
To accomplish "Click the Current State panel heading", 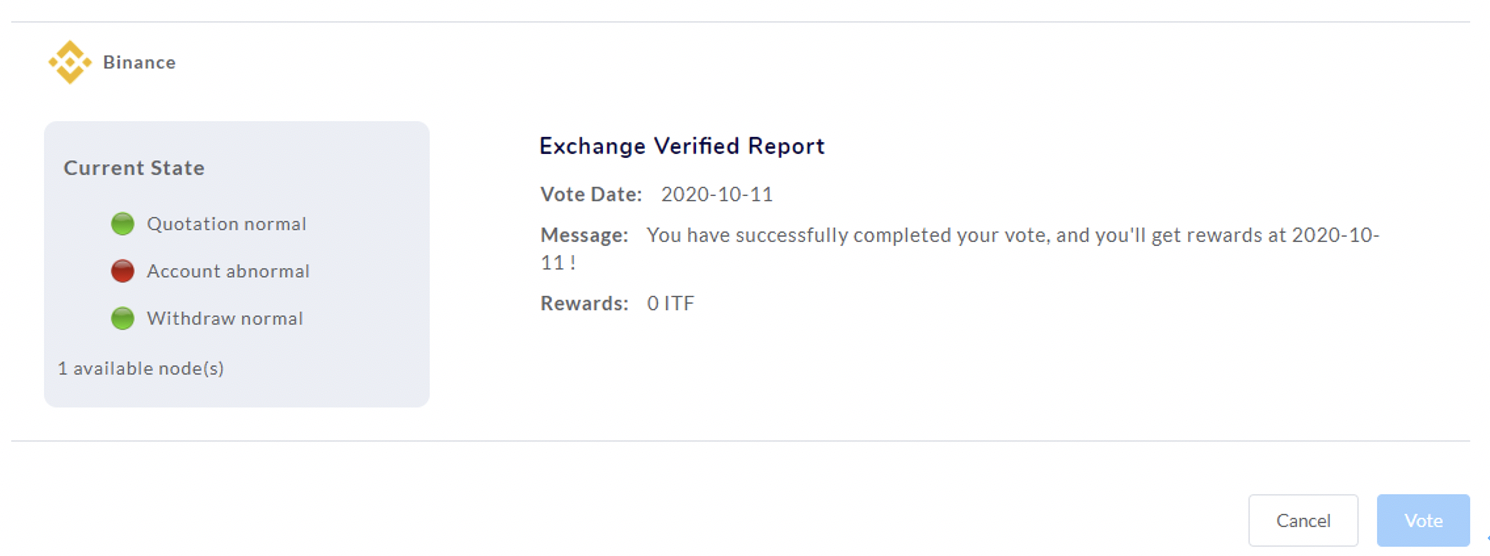I will 134,168.
